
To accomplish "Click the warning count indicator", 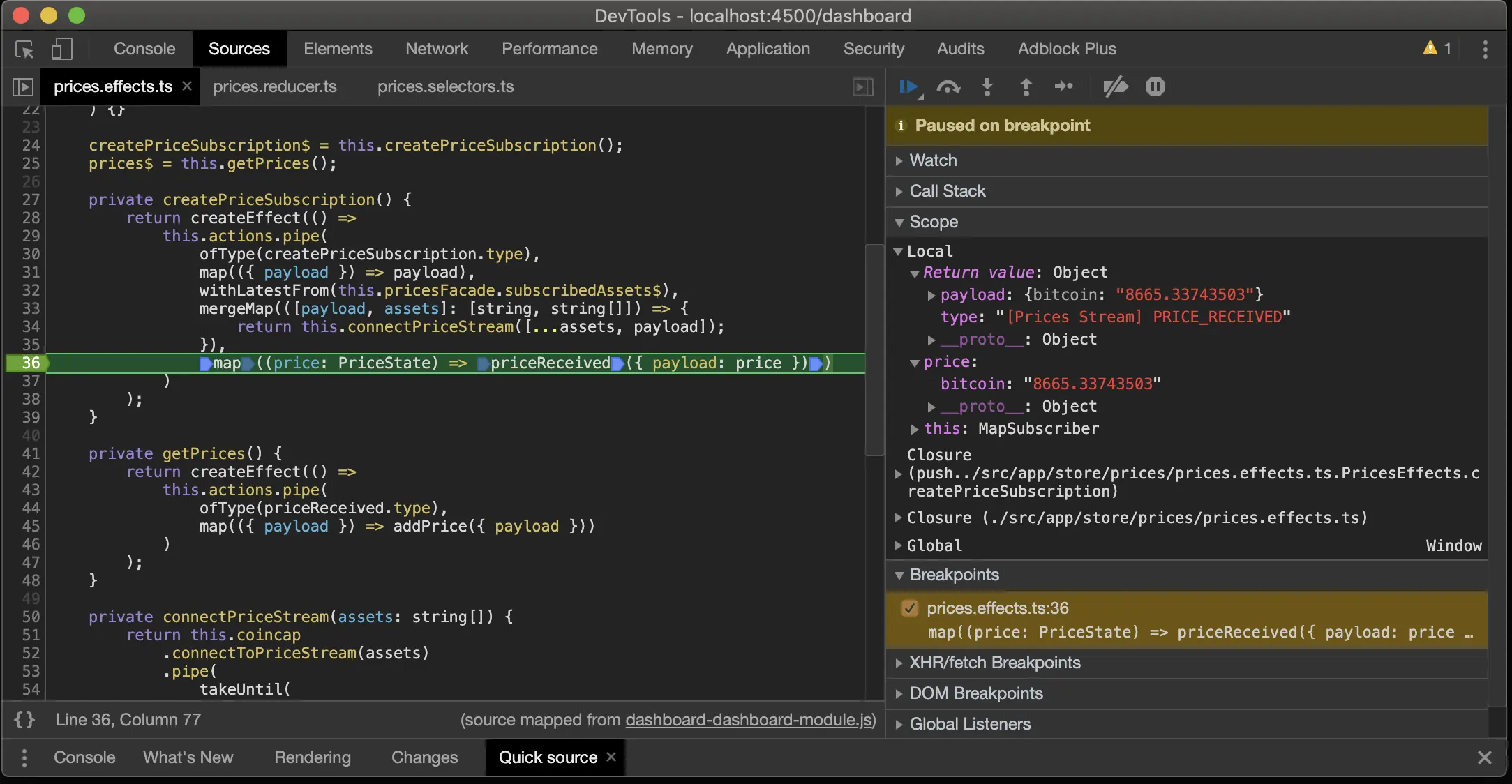I will coord(1437,49).
